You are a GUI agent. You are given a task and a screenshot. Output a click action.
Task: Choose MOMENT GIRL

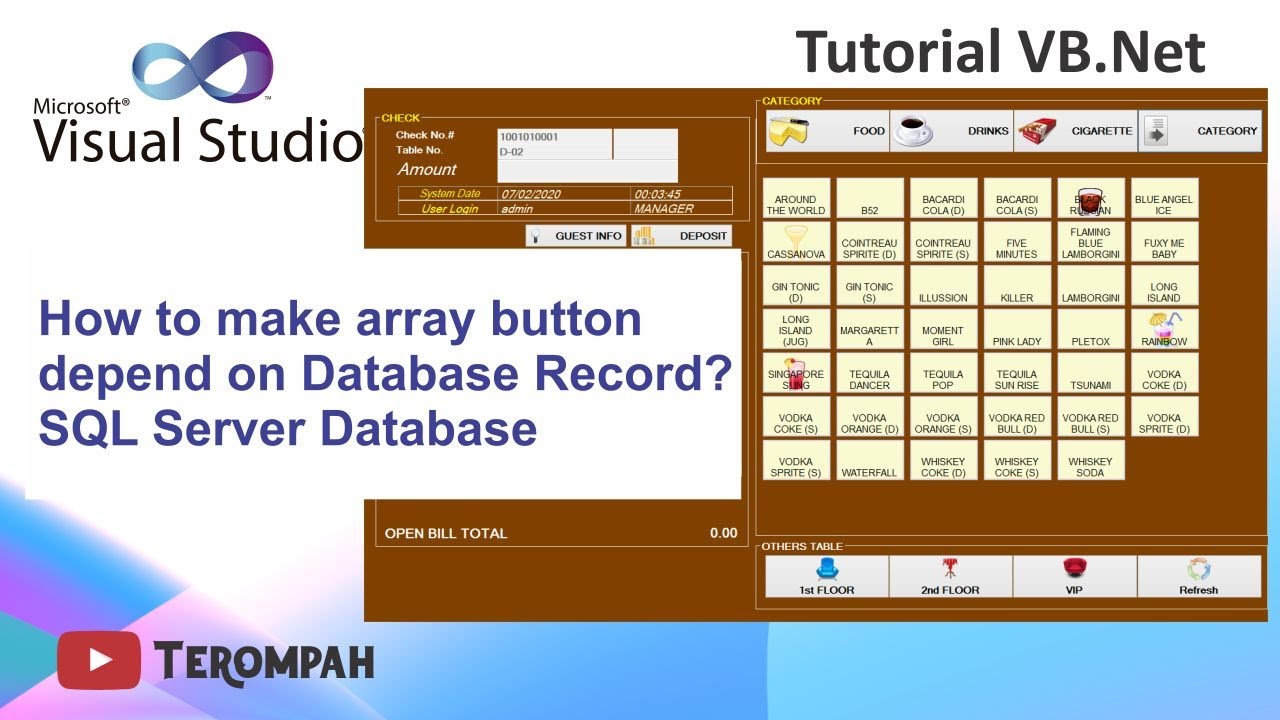[944, 329]
